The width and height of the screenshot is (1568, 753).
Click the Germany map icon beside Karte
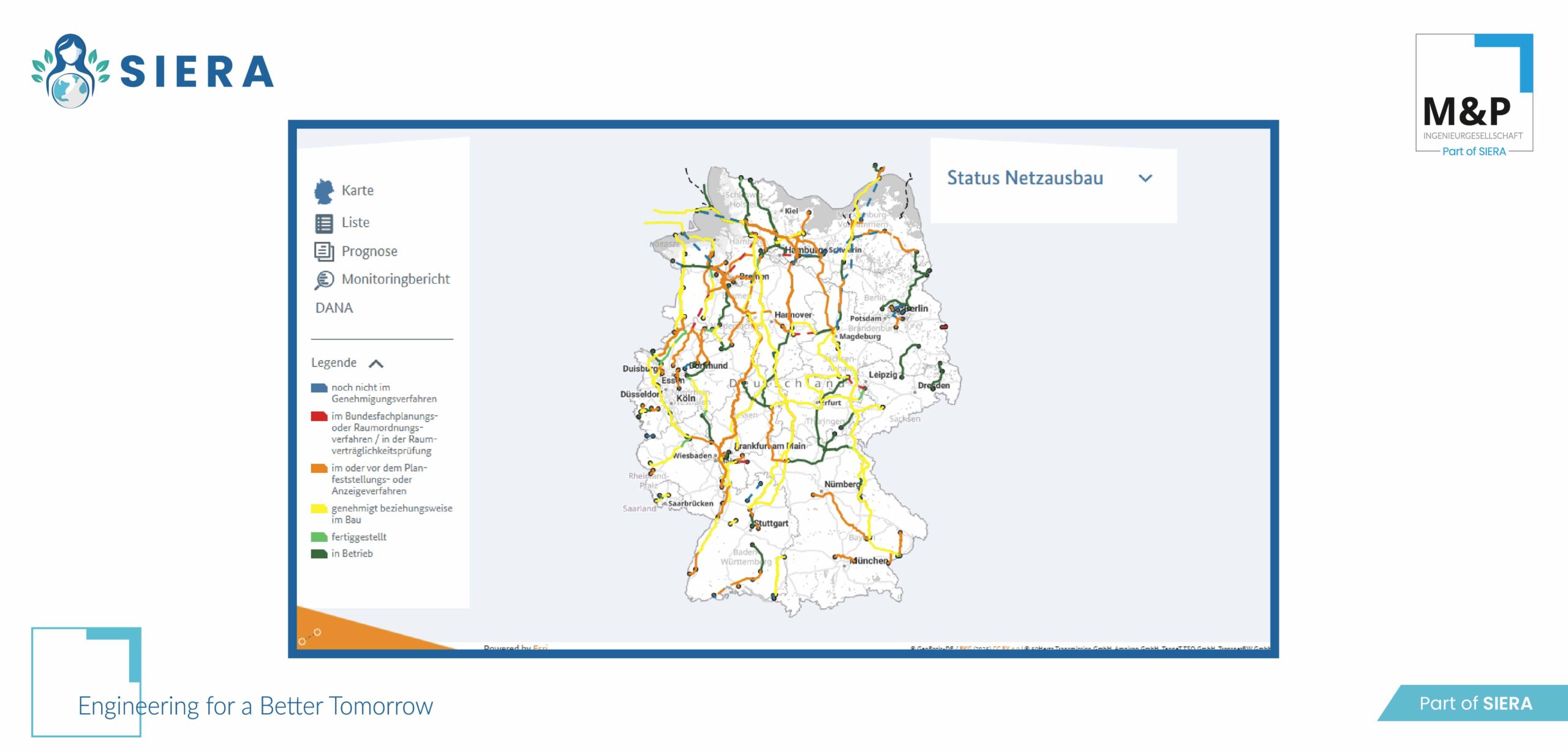tap(324, 191)
